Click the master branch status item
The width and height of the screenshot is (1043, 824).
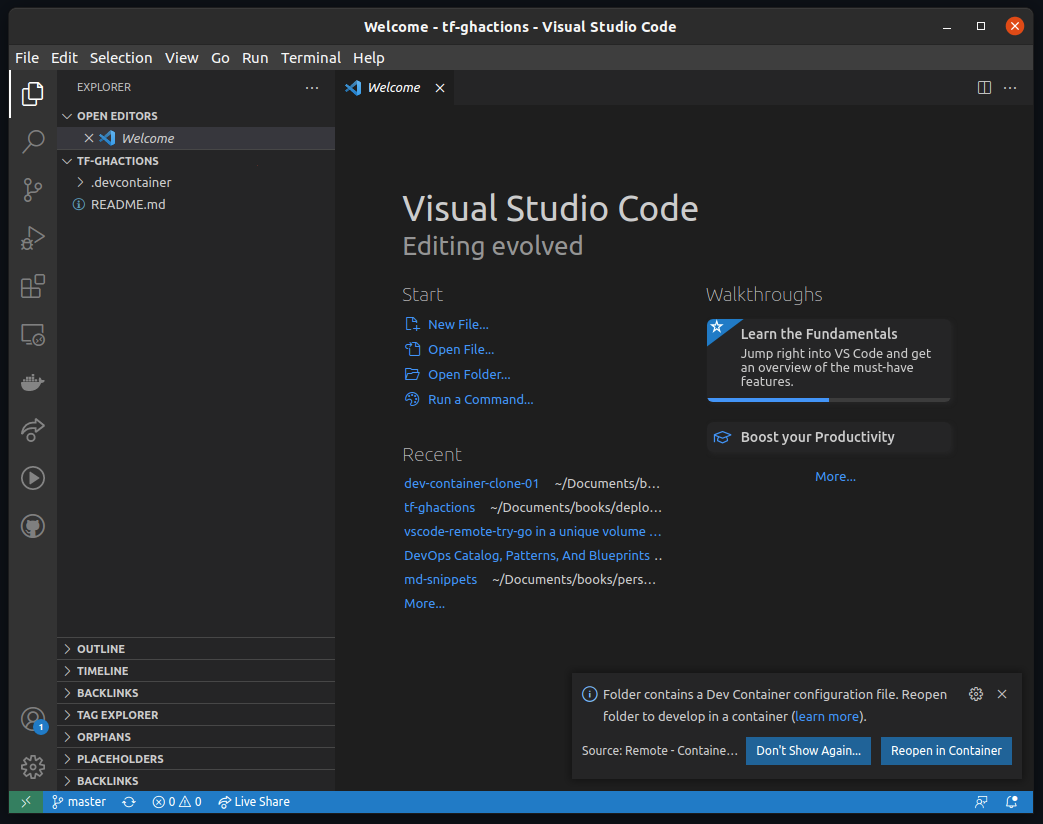click(79, 802)
